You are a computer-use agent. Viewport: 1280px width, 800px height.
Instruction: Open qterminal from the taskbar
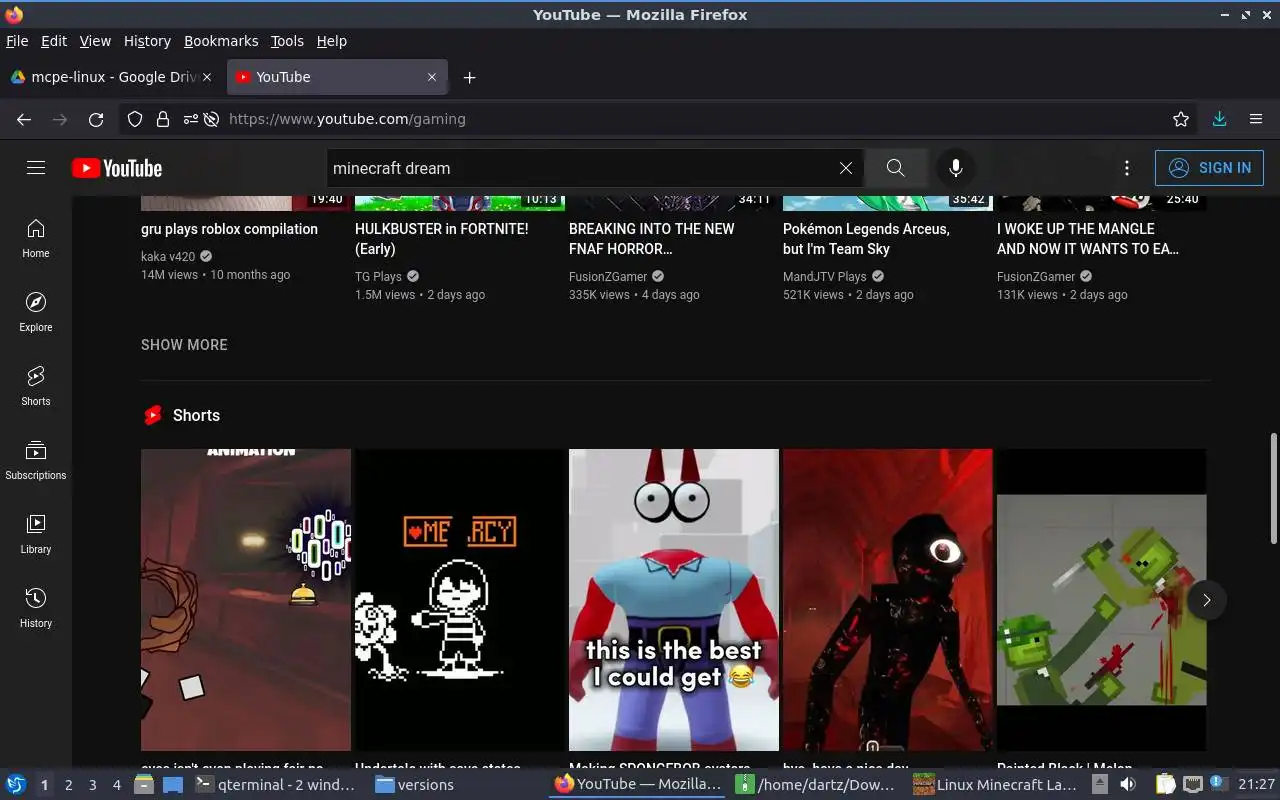276,785
